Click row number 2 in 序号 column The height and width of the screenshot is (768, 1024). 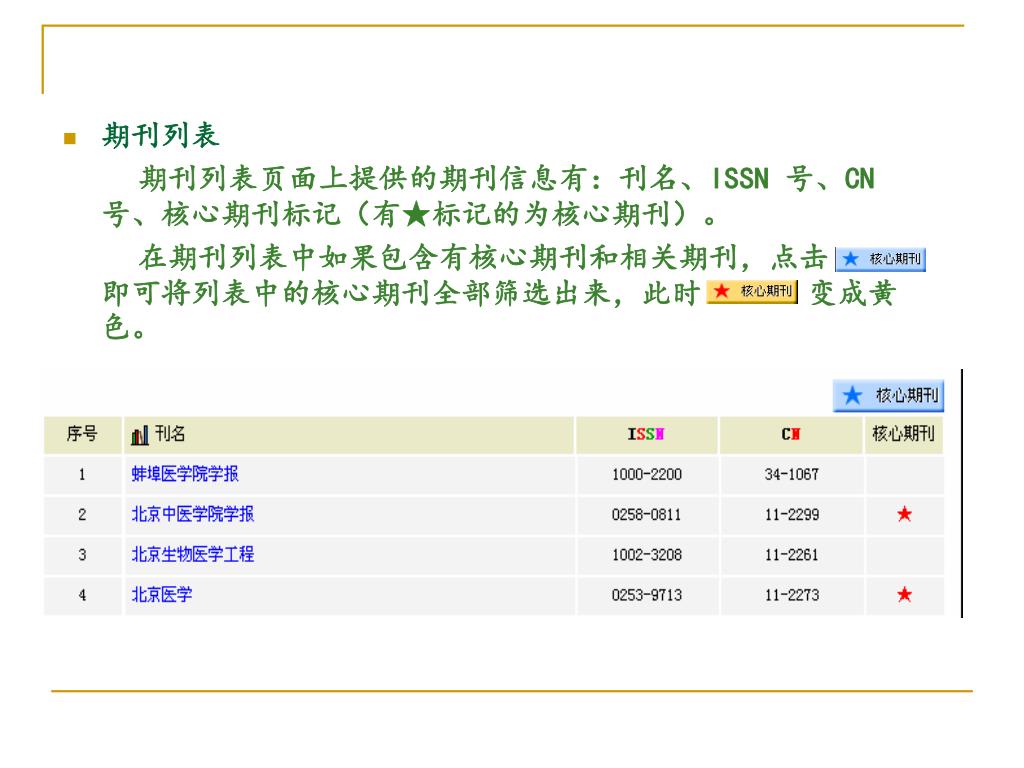coord(82,515)
